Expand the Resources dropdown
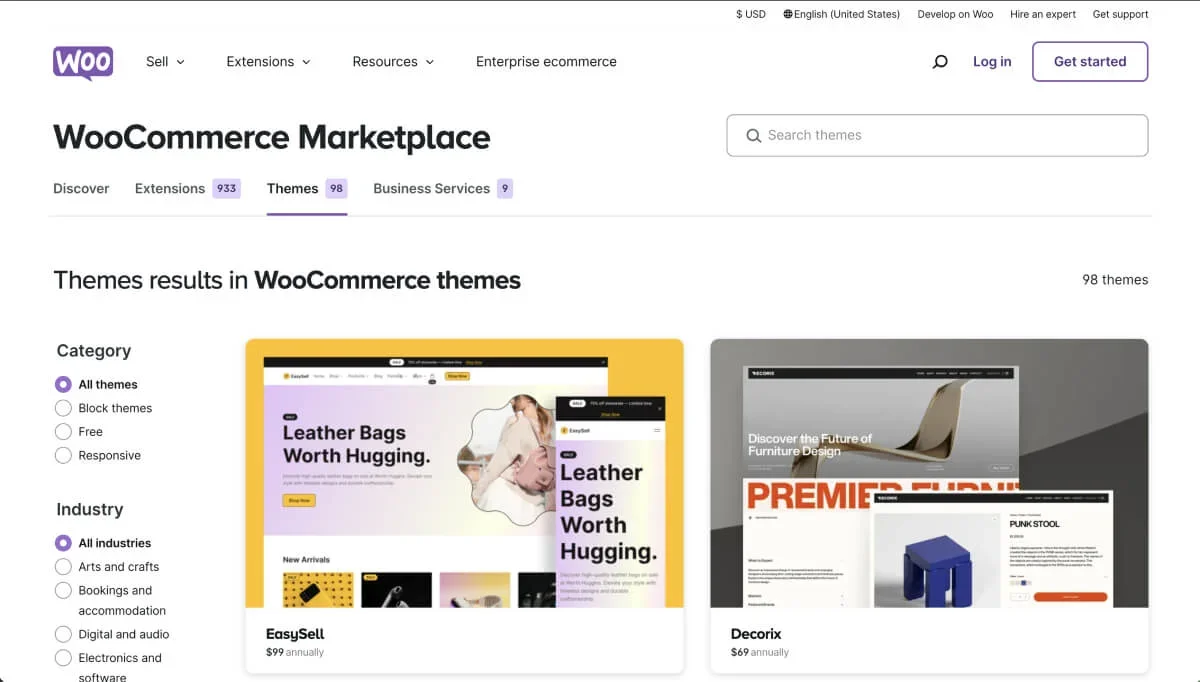 pyautogui.click(x=392, y=61)
